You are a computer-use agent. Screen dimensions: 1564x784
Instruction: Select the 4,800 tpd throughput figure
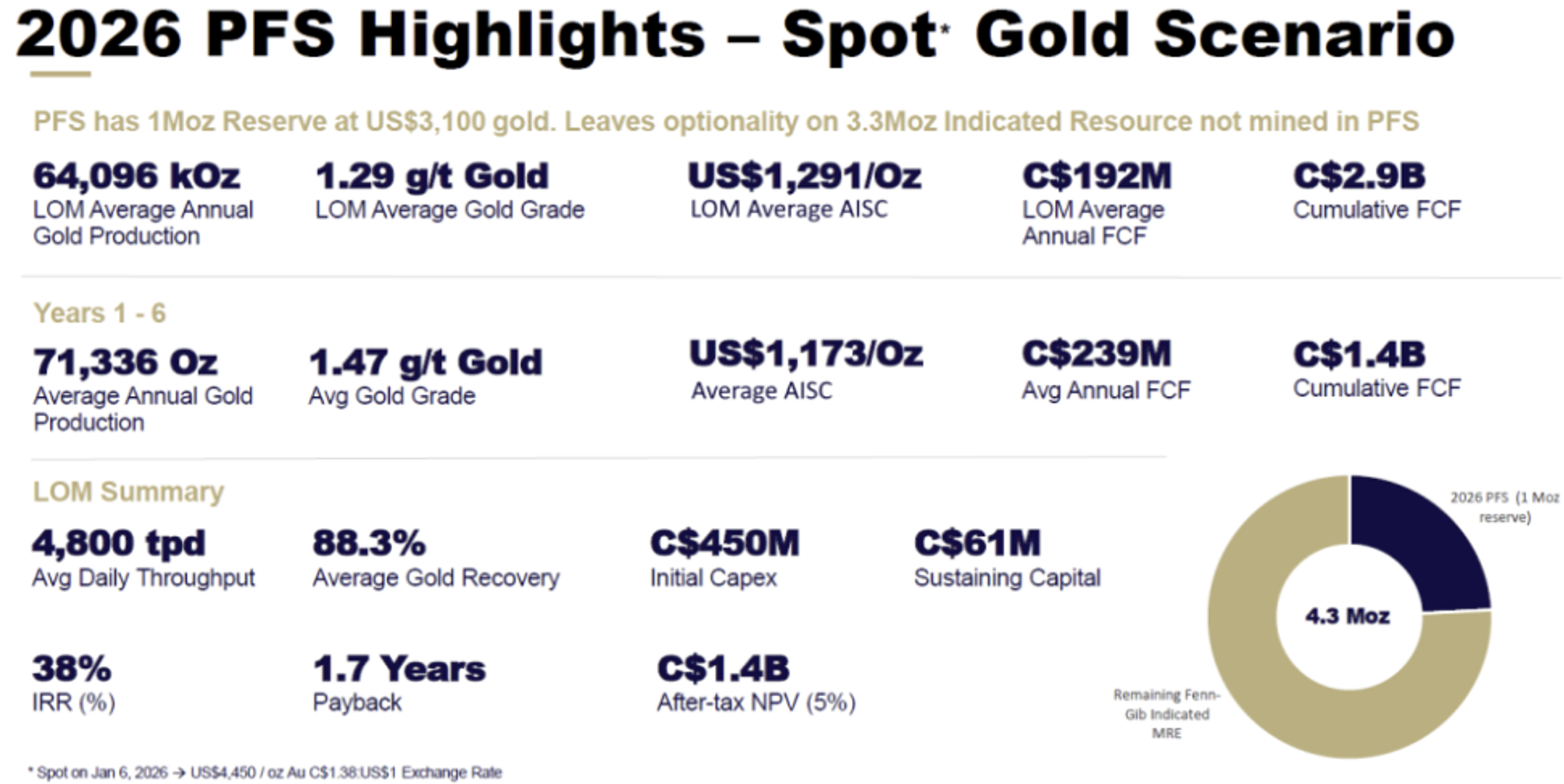[118, 543]
